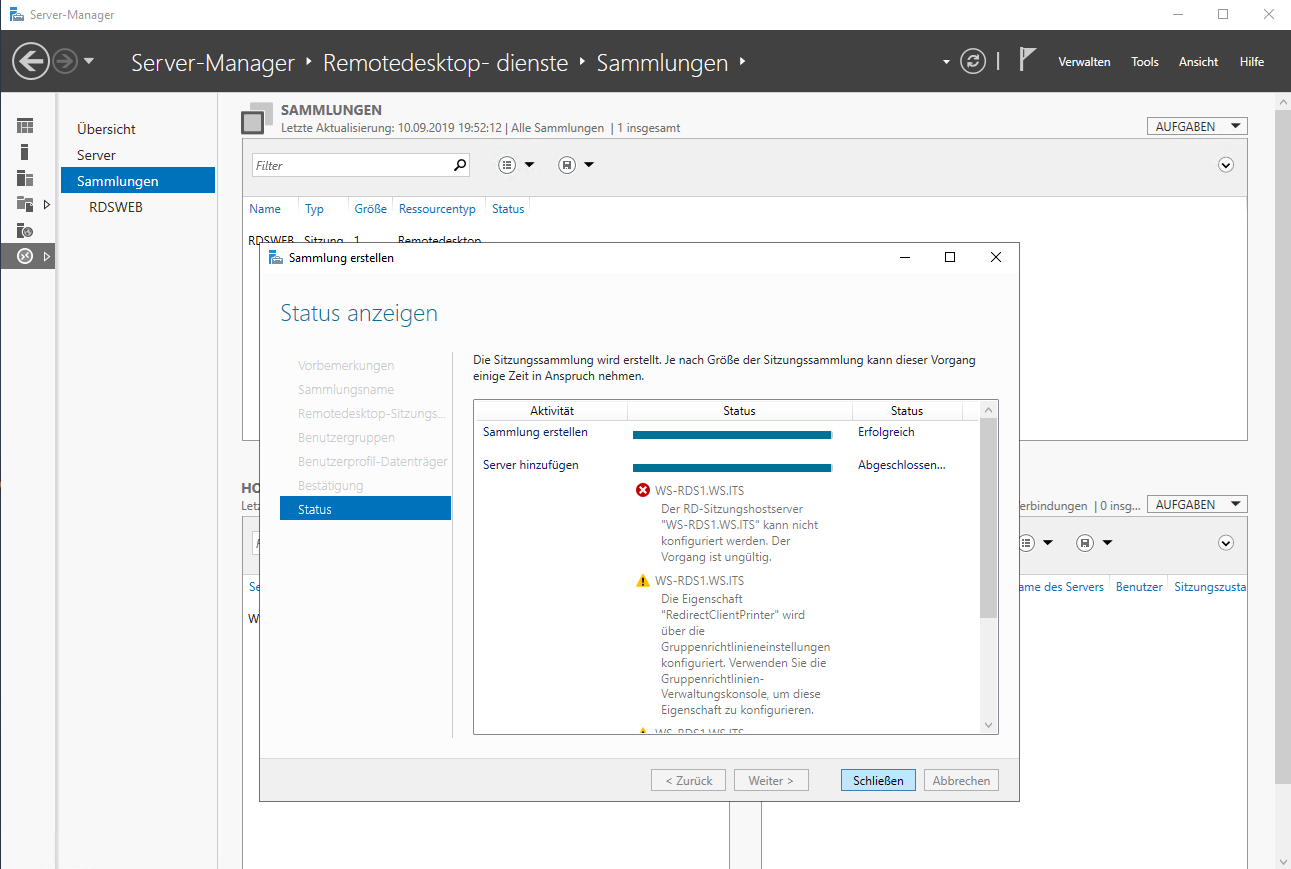Open the AUFGABEN dropdown for Sammlungen
Viewport: 1291px width, 869px height.
coord(1197,126)
